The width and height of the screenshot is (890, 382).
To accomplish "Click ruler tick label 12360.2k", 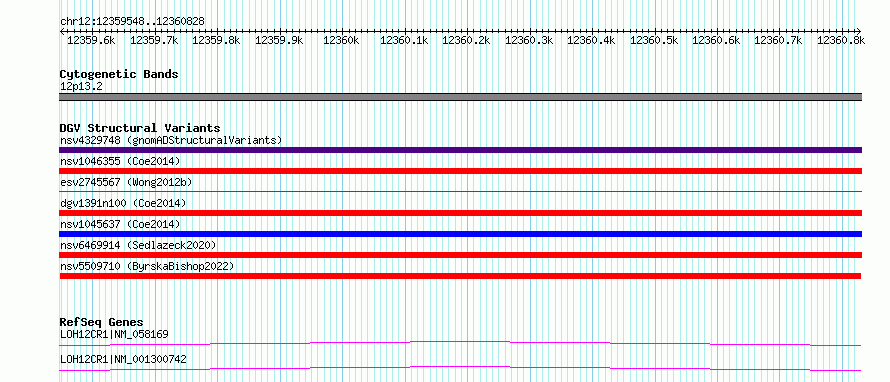I will (466, 40).
